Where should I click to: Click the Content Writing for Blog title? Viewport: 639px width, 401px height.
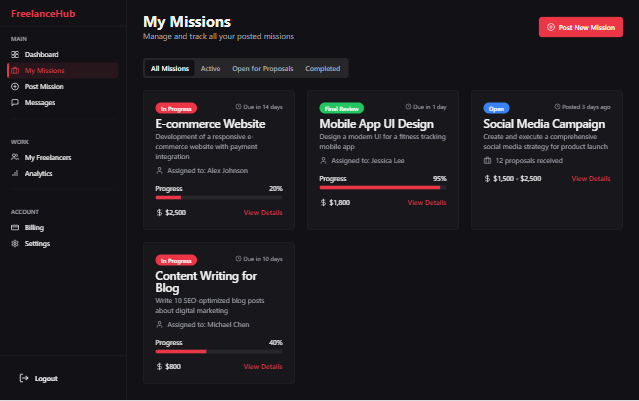coord(206,282)
